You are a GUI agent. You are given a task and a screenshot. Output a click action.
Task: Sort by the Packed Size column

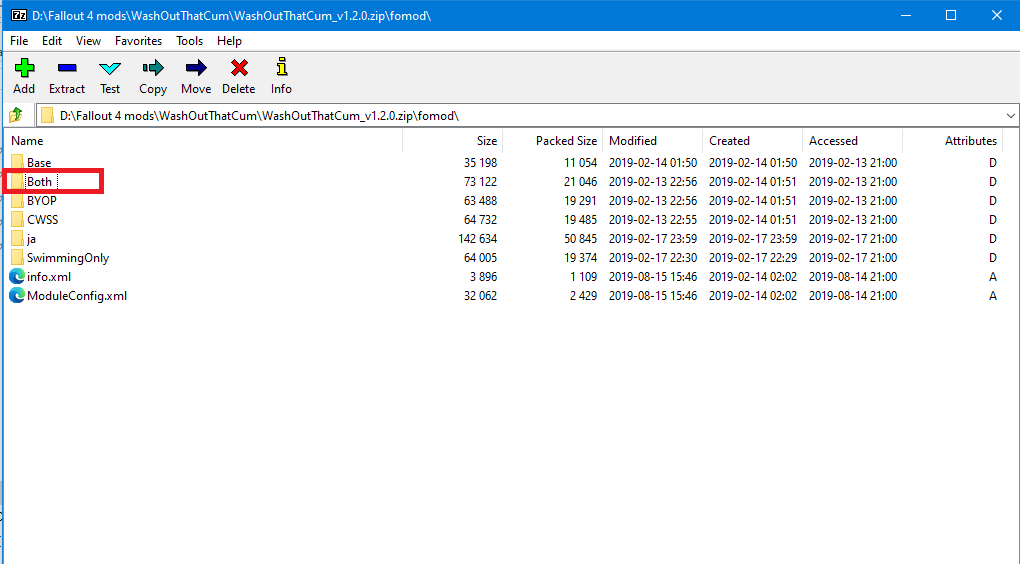point(566,141)
